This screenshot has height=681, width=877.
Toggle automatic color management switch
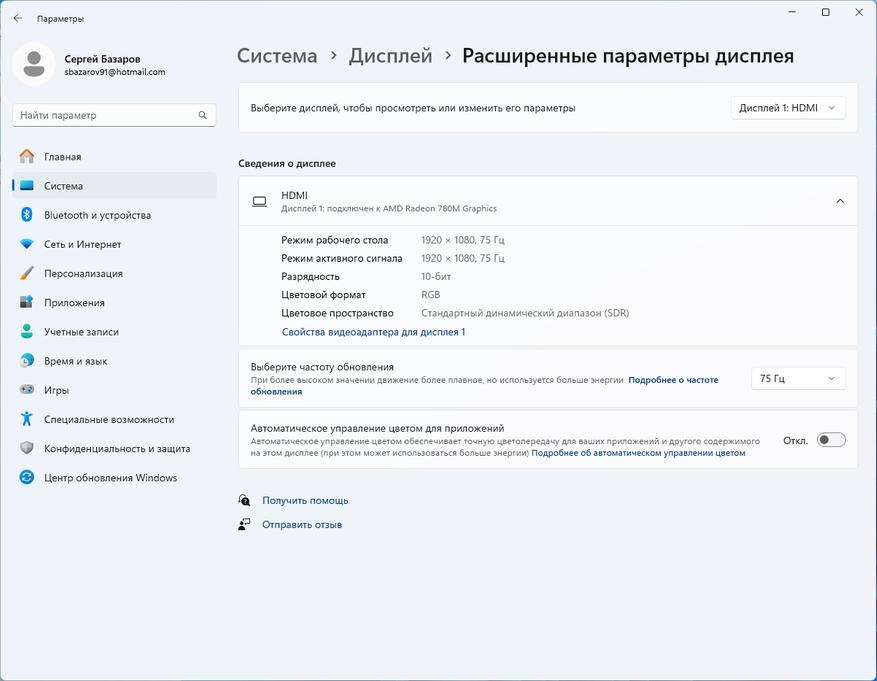coord(831,440)
